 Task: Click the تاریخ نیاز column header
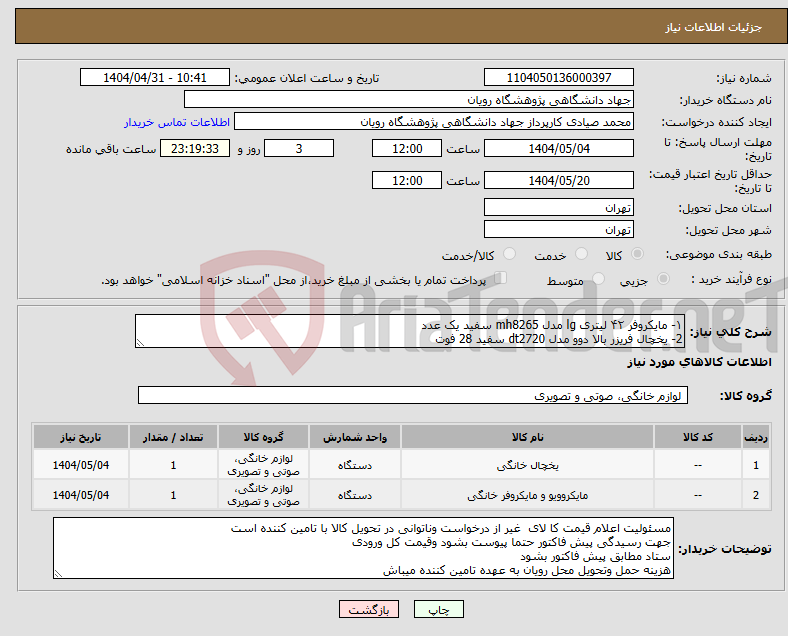coord(80,437)
